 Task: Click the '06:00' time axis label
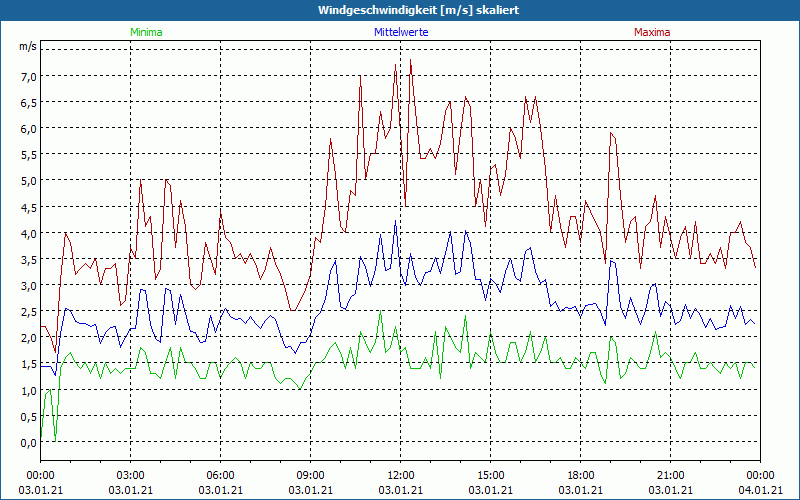tap(220, 476)
